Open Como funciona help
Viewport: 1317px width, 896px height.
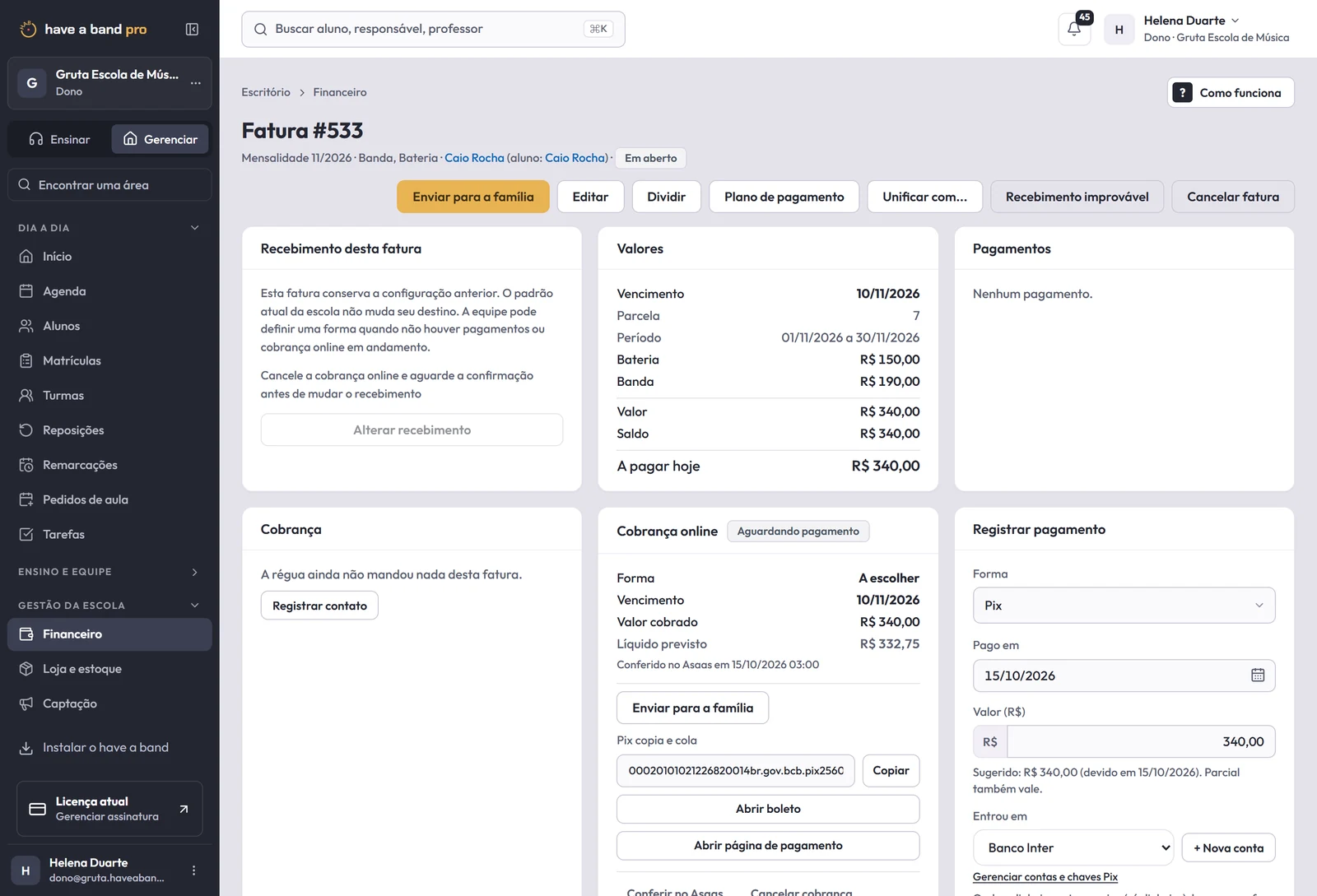[1231, 93]
